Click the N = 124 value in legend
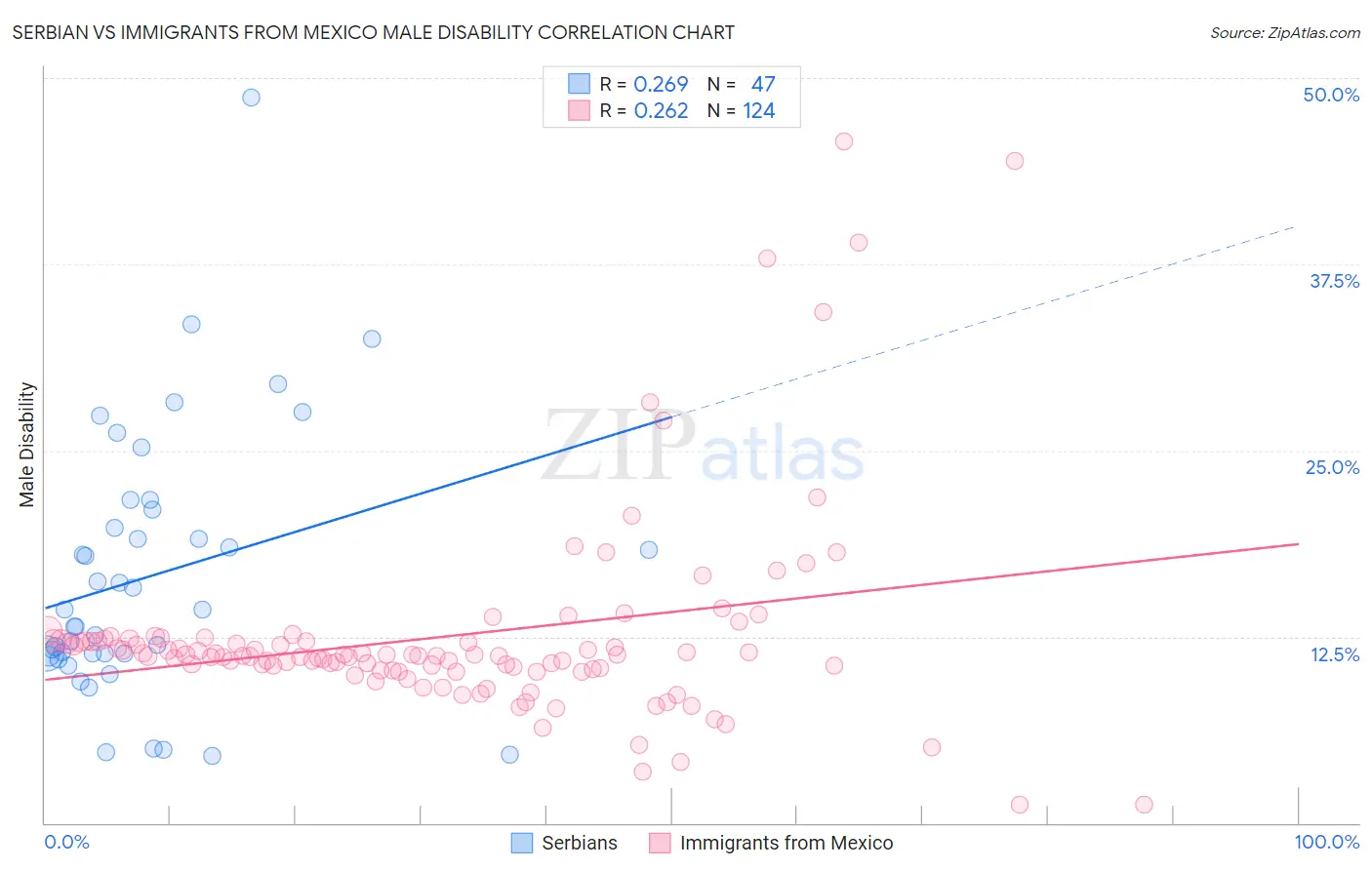Viewport: 1372px width, 870px height. click(x=758, y=110)
